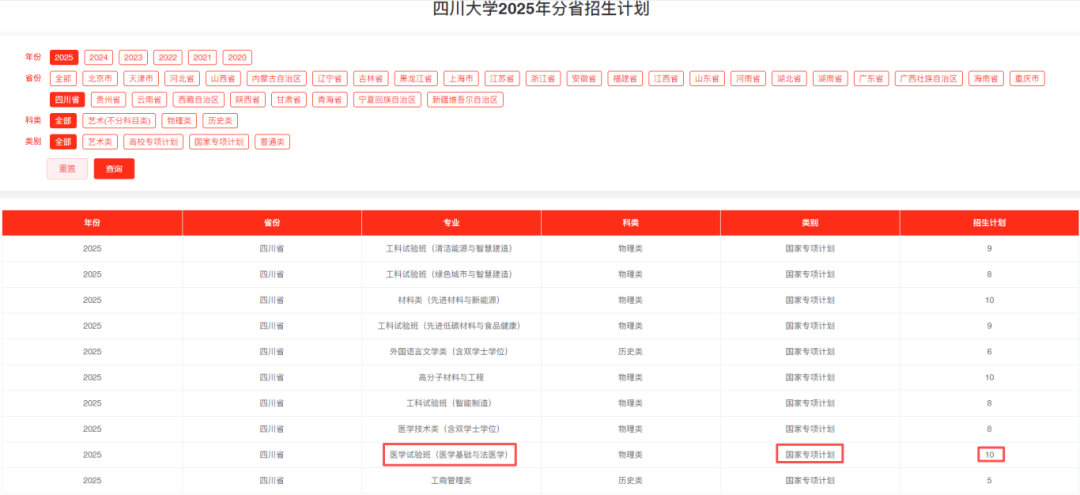Pick 甘肃省 province option
Viewport: 1080px width, 495px height.
[289, 100]
